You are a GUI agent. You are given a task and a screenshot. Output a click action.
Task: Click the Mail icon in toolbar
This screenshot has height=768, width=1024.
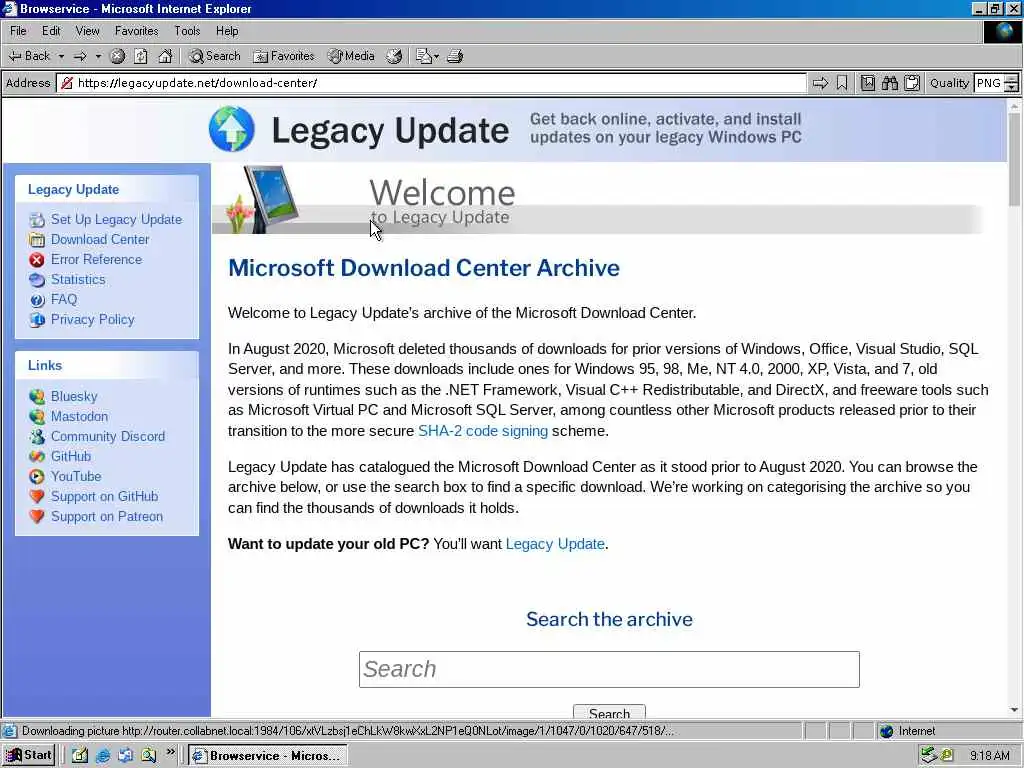coord(424,56)
